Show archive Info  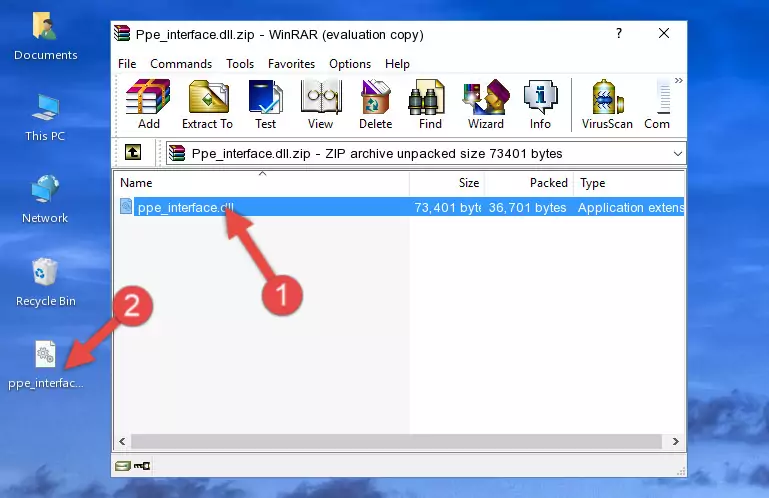pos(540,105)
